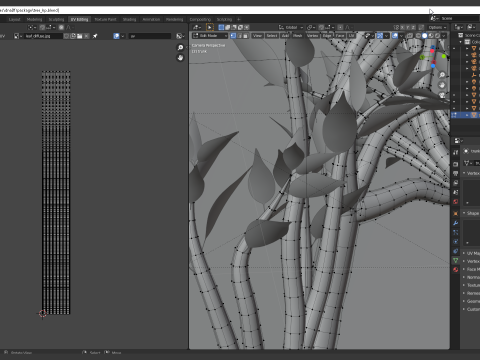
Task: Open UV editor overlay dropdown arrow
Action: [123, 36]
